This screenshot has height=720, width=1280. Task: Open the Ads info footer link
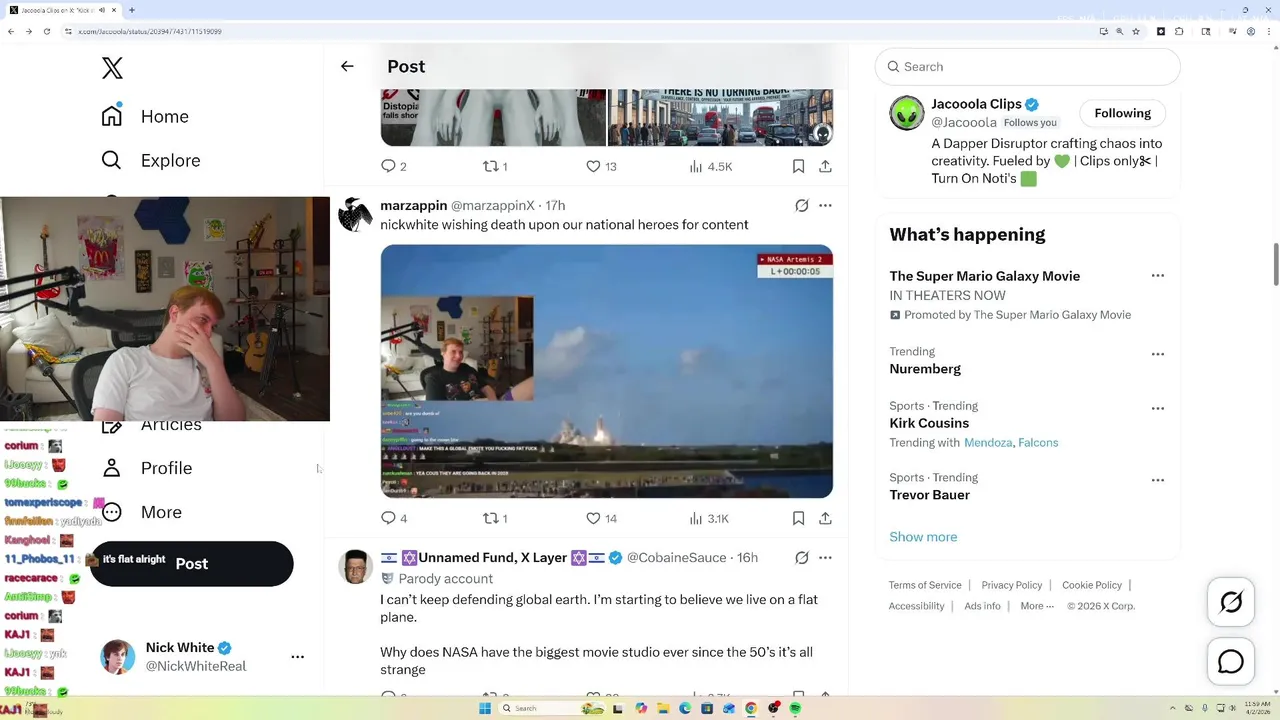(982, 606)
